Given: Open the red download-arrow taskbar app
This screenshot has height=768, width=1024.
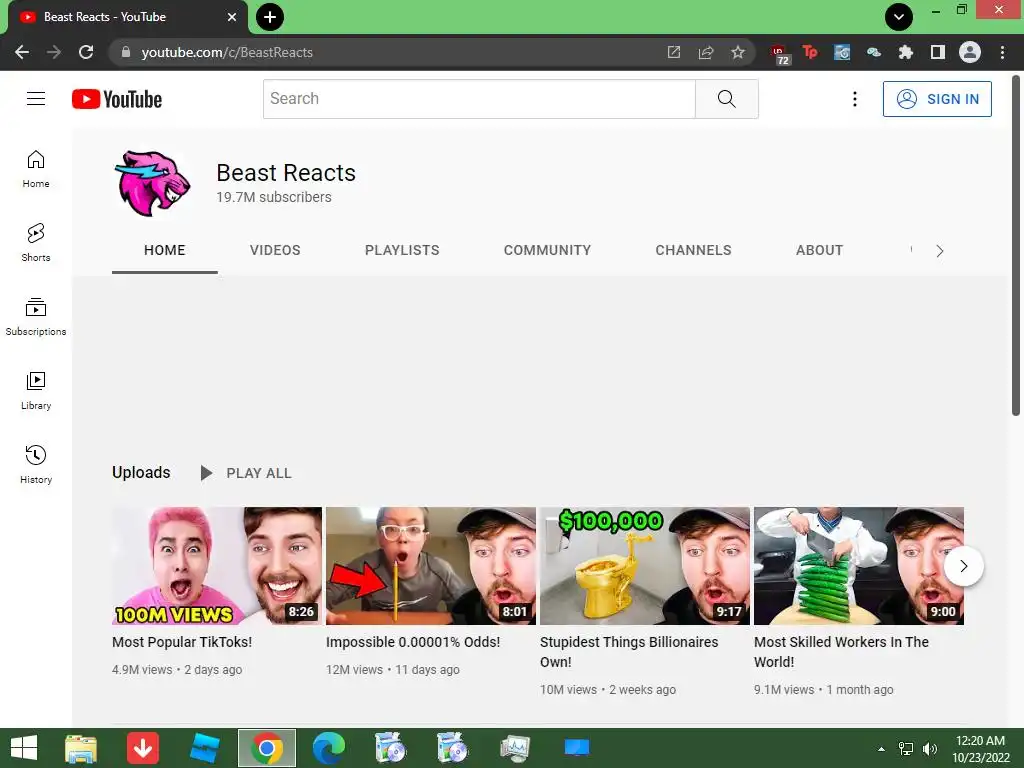Looking at the screenshot, I should (143, 748).
